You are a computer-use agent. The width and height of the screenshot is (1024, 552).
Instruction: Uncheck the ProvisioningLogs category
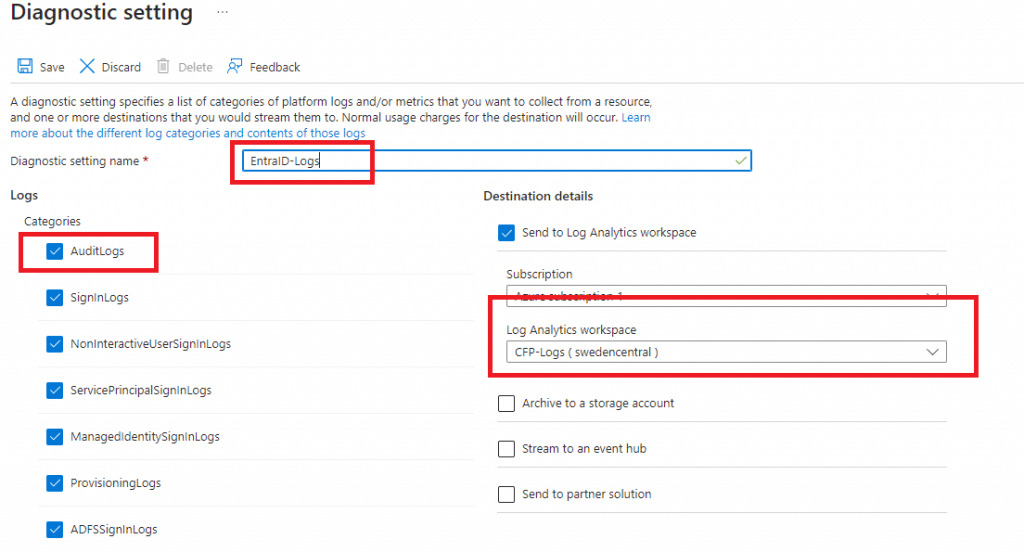tap(55, 483)
